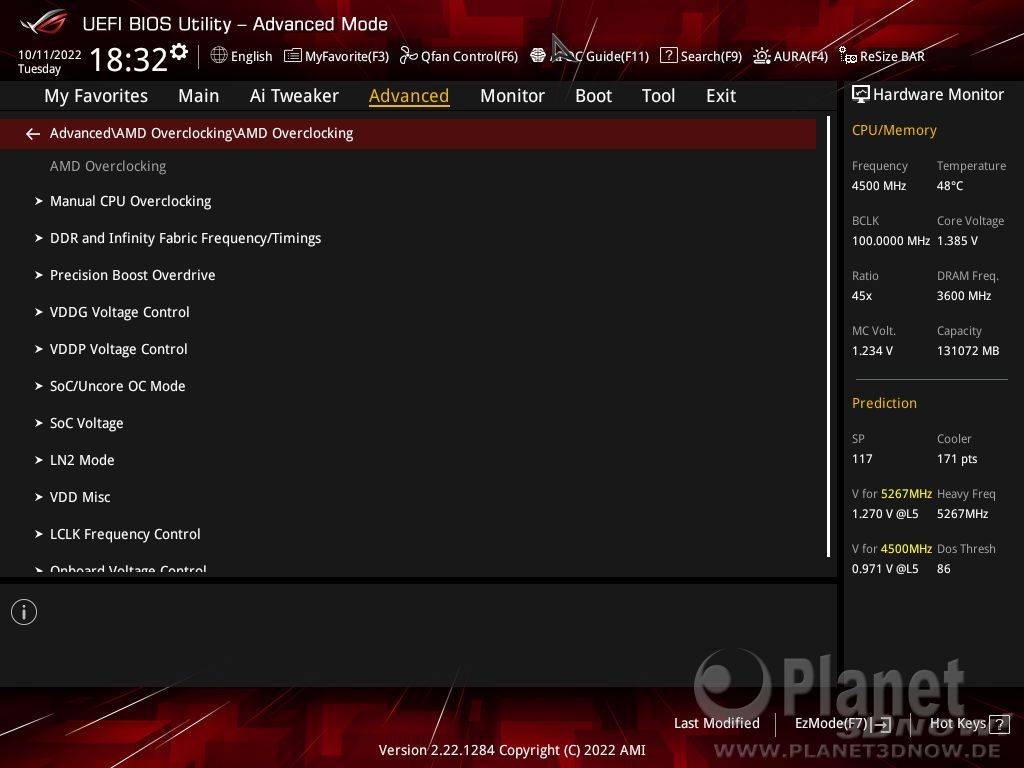Click the breadcrumb path Advanced\AMD Overclocking
The image size is (1024, 768).
(201, 133)
